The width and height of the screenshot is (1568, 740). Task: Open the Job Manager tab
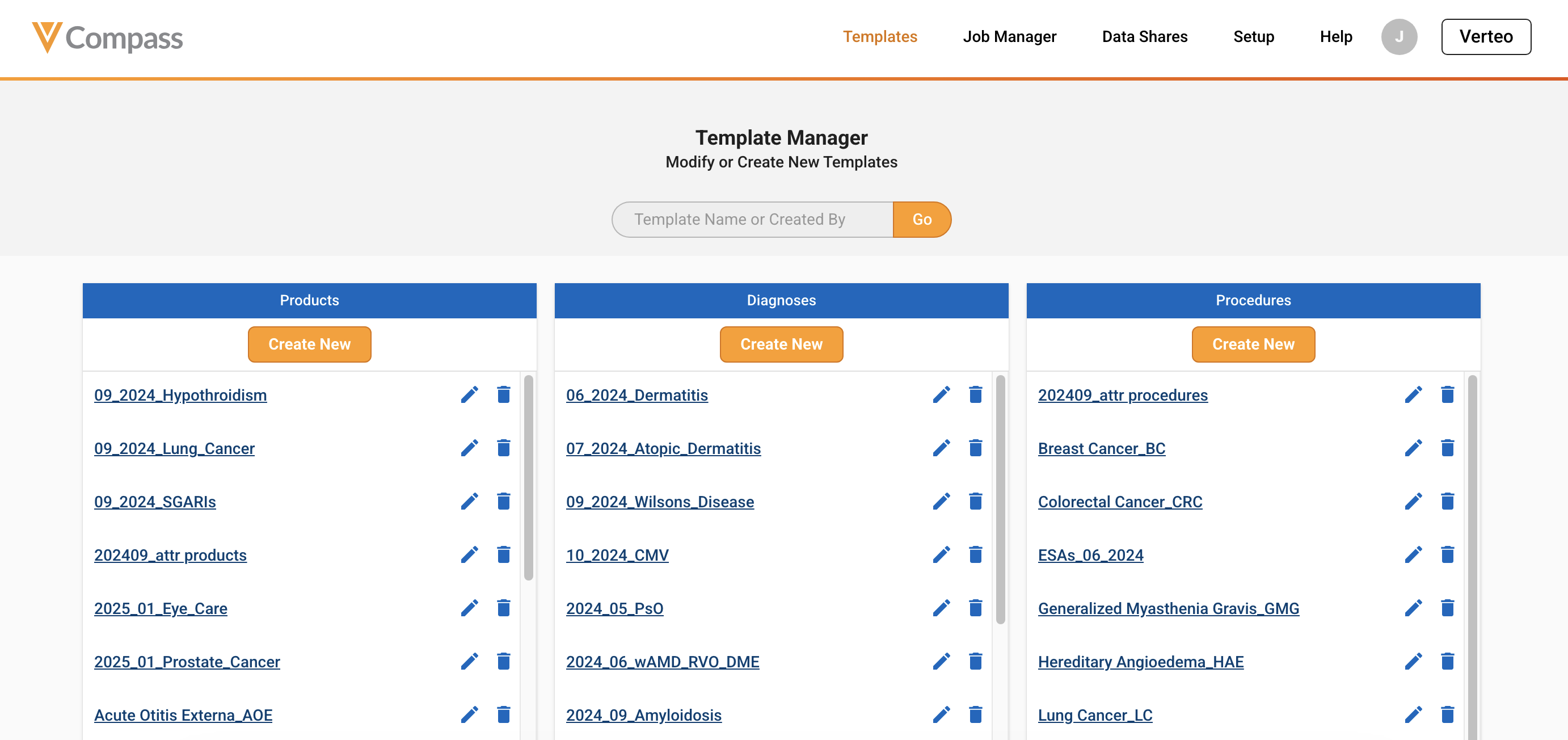click(1009, 36)
